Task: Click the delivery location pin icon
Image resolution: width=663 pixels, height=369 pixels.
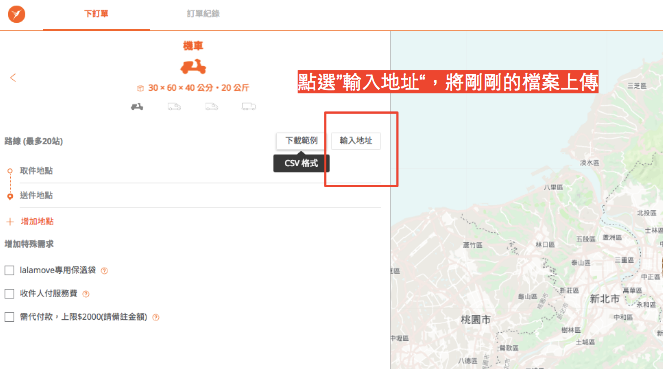Action: coord(10,196)
